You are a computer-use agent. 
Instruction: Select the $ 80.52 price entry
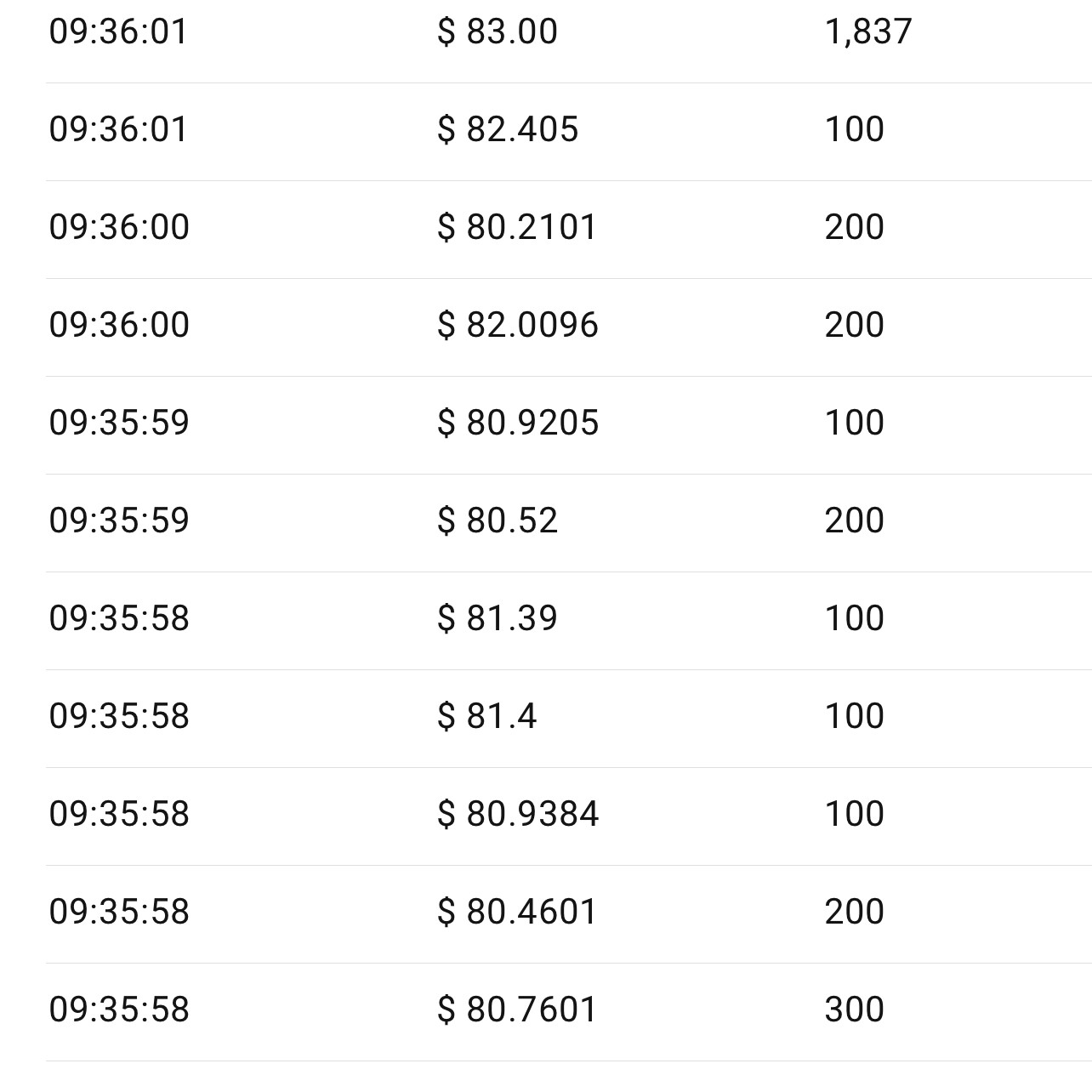(x=498, y=521)
